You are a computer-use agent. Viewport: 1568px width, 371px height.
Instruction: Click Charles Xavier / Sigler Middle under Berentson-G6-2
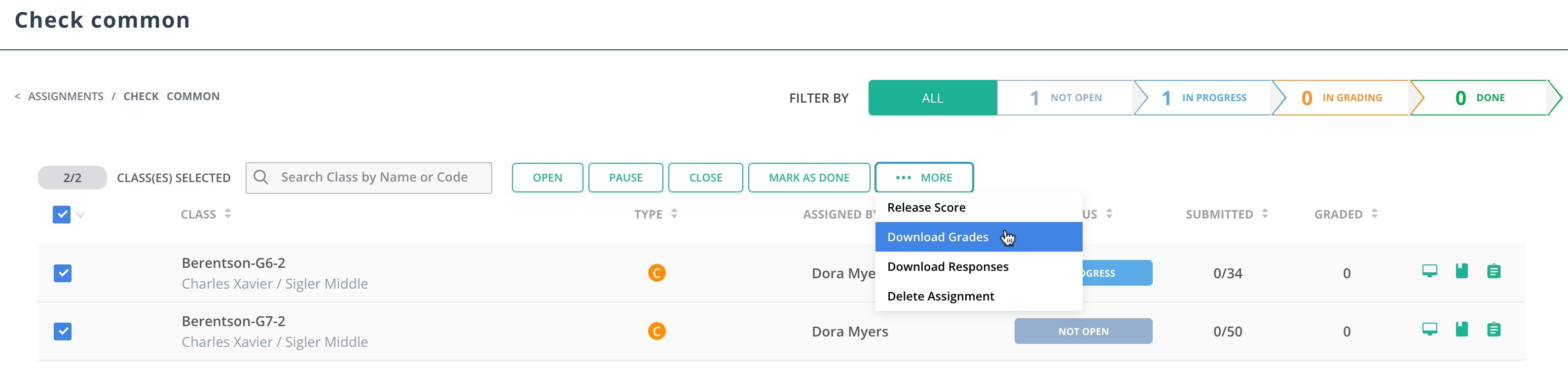(275, 284)
